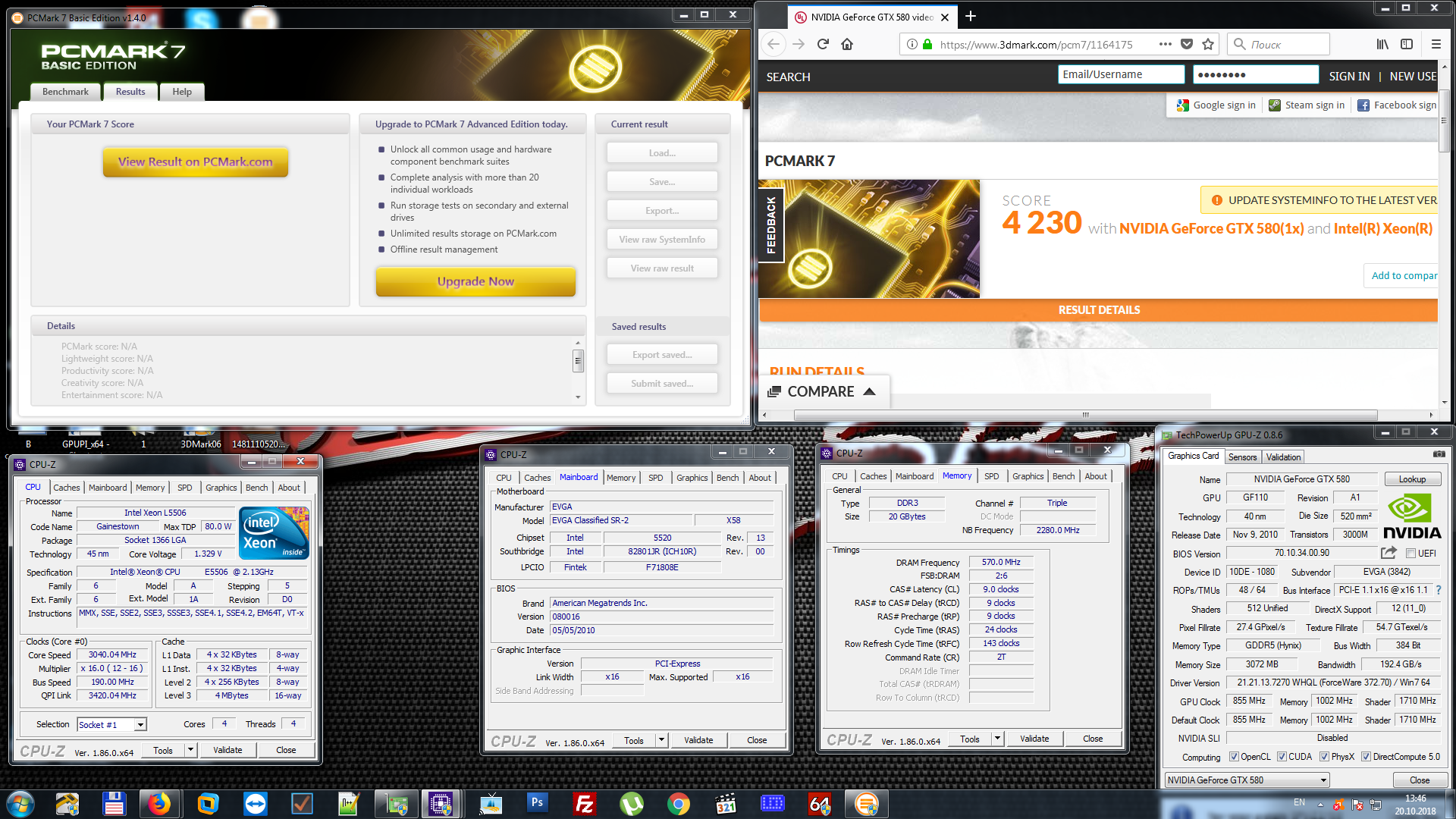Open Firefox hamburger menu
The width and height of the screenshot is (1456, 819).
tap(1436, 44)
